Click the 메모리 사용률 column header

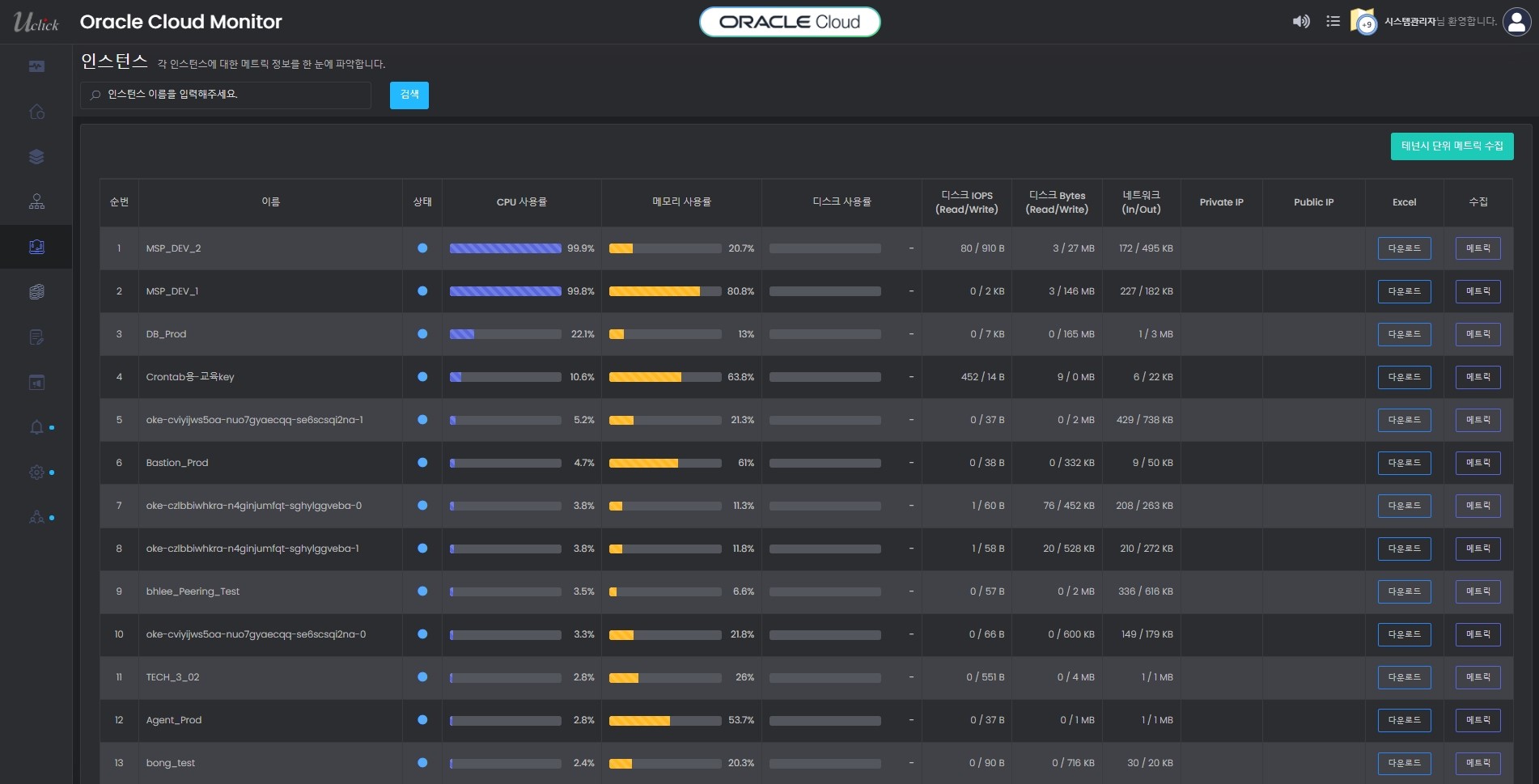[x=681, y=202]
